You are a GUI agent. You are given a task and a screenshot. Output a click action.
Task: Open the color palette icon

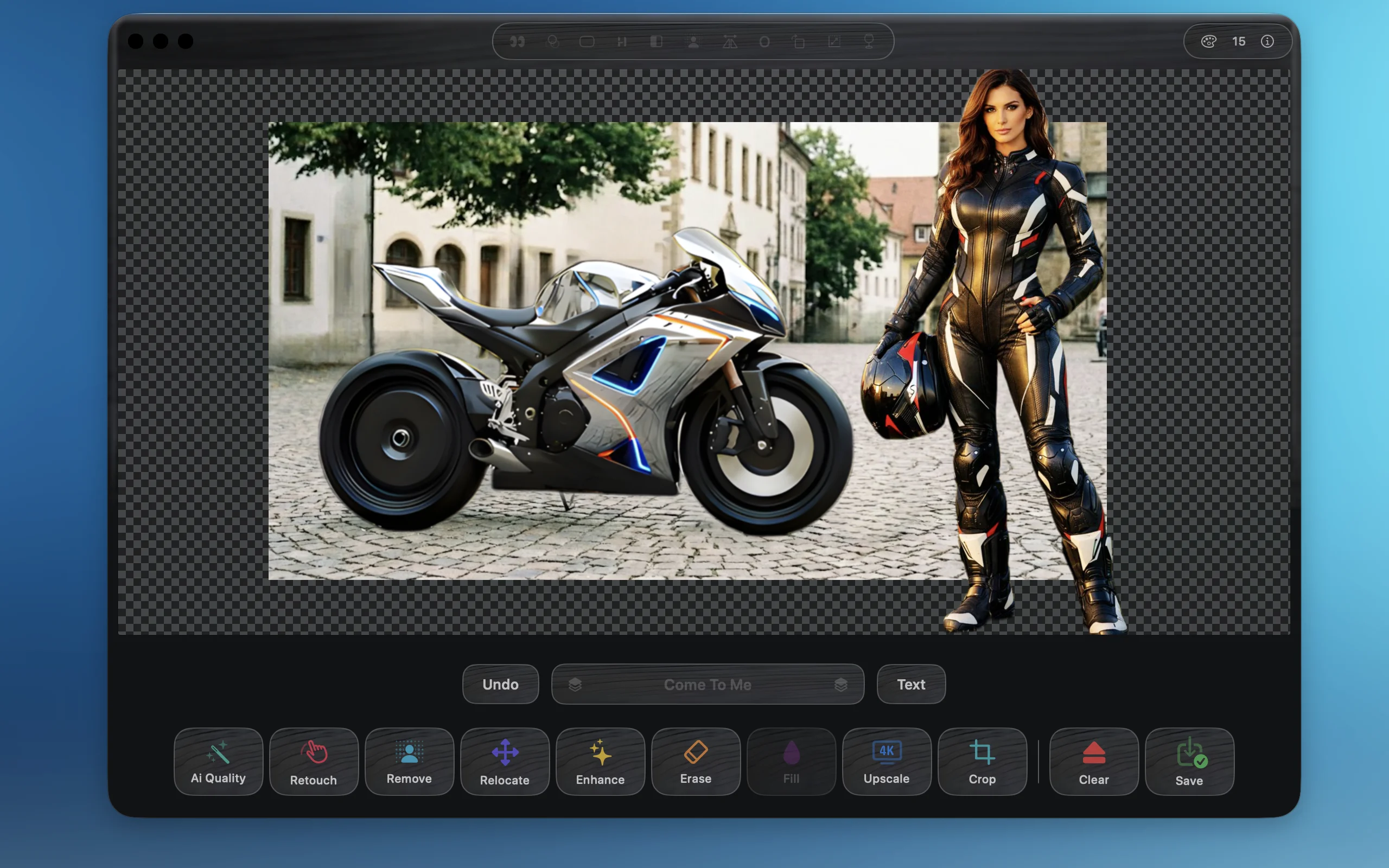(1208, 41)
